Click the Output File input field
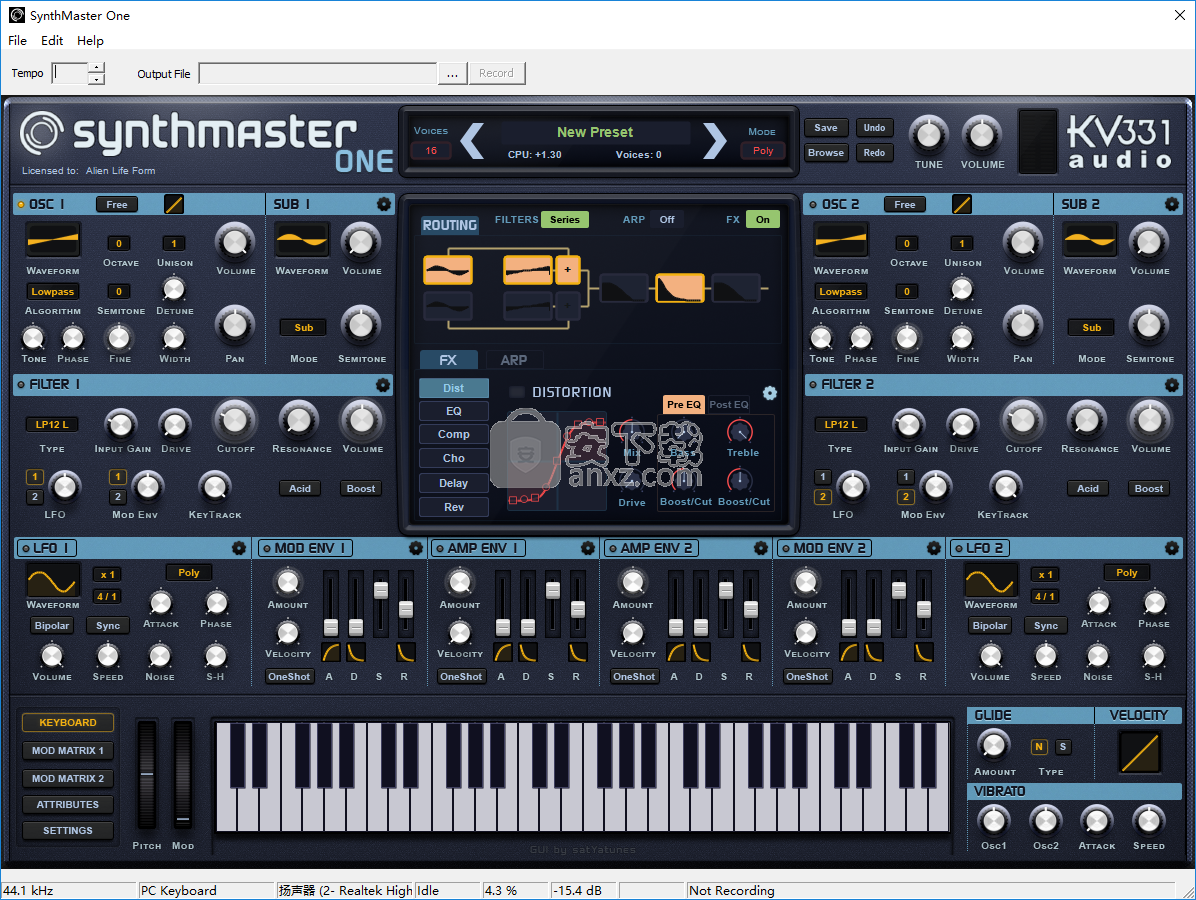 point(318,73)
